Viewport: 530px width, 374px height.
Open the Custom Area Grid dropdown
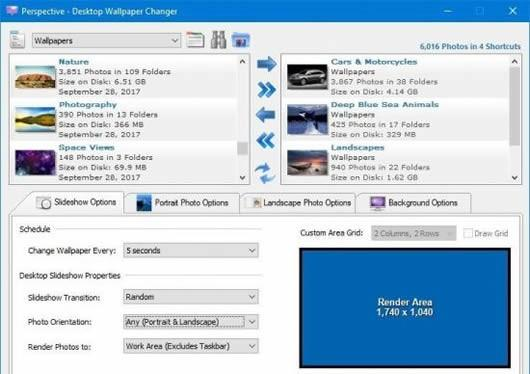pos(414,233)
